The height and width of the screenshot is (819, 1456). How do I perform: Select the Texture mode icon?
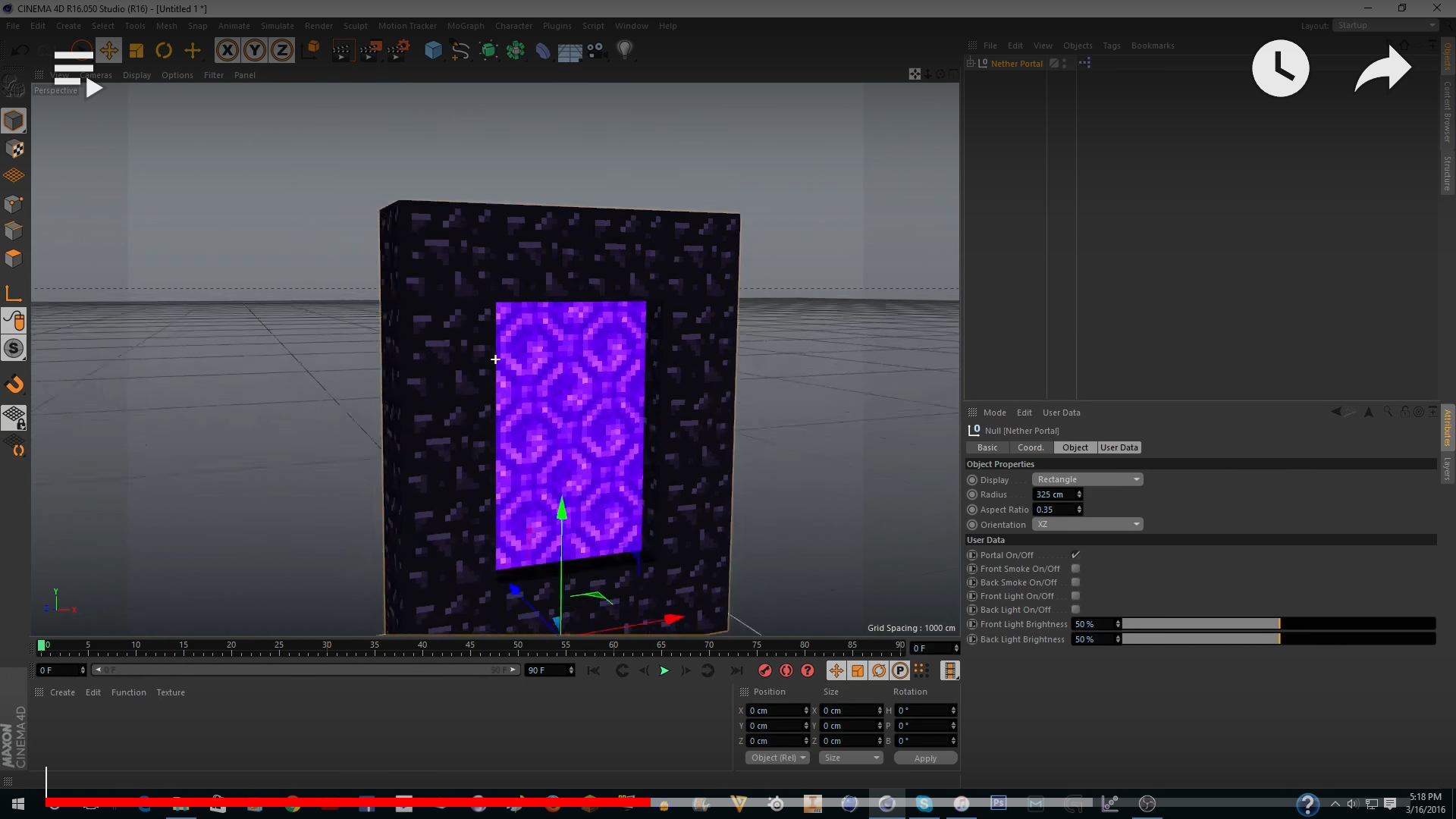coord(14,149)
